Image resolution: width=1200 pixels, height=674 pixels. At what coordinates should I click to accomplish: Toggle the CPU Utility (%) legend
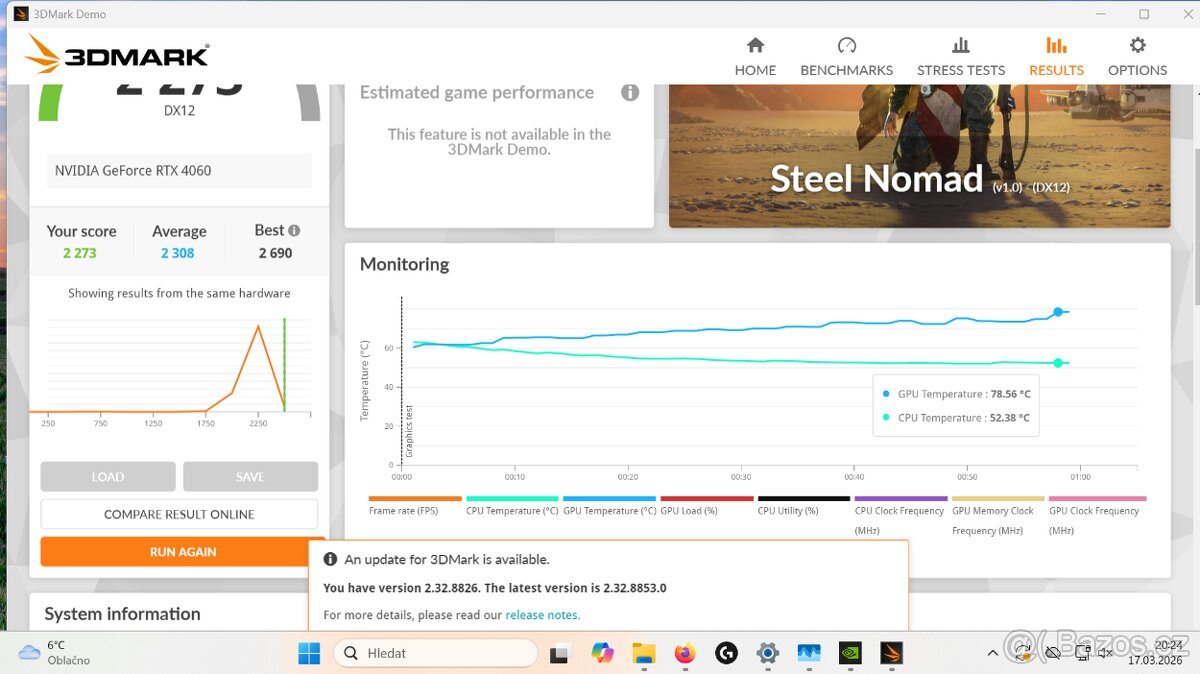coord(803,506)
